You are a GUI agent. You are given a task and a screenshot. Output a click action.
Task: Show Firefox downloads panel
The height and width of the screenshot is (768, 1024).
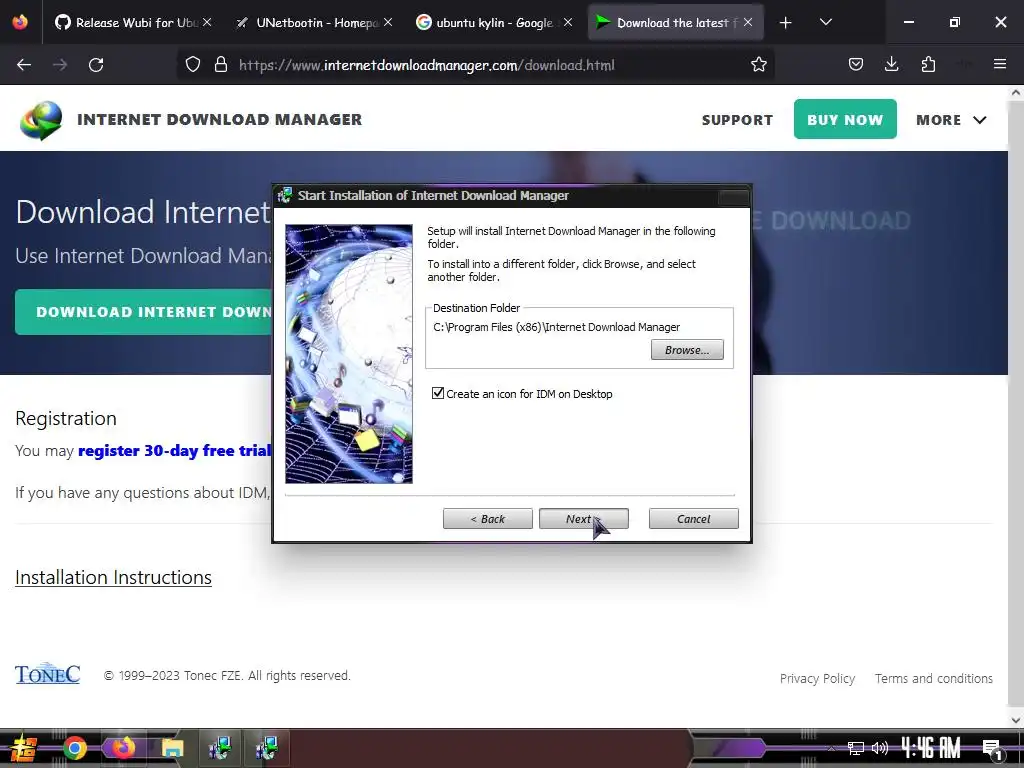pyautogui.click(x=891, y=65)
